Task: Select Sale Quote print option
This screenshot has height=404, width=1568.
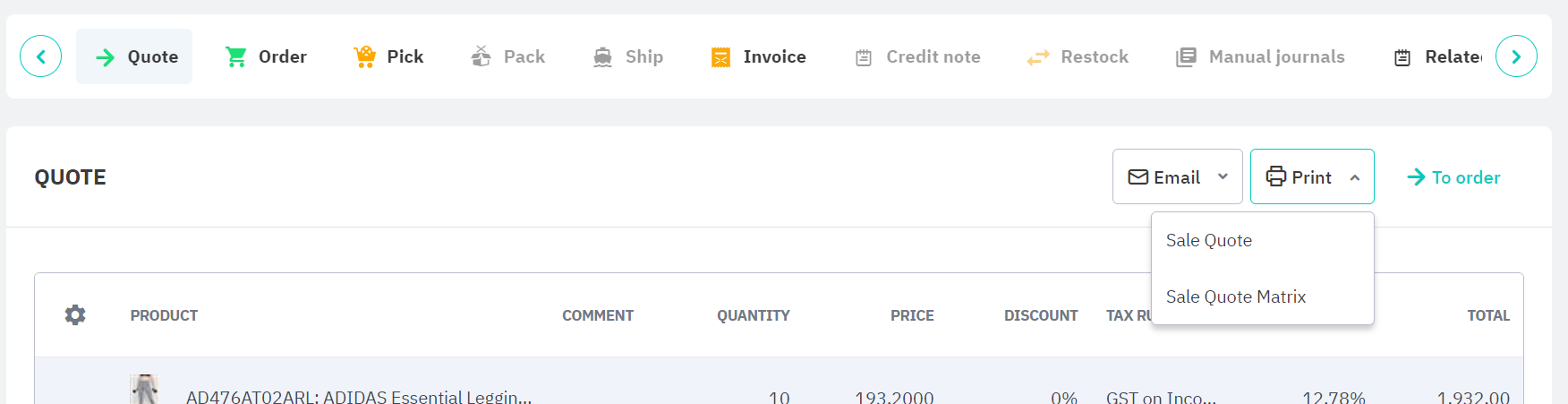Action: tap(1209, 240)
